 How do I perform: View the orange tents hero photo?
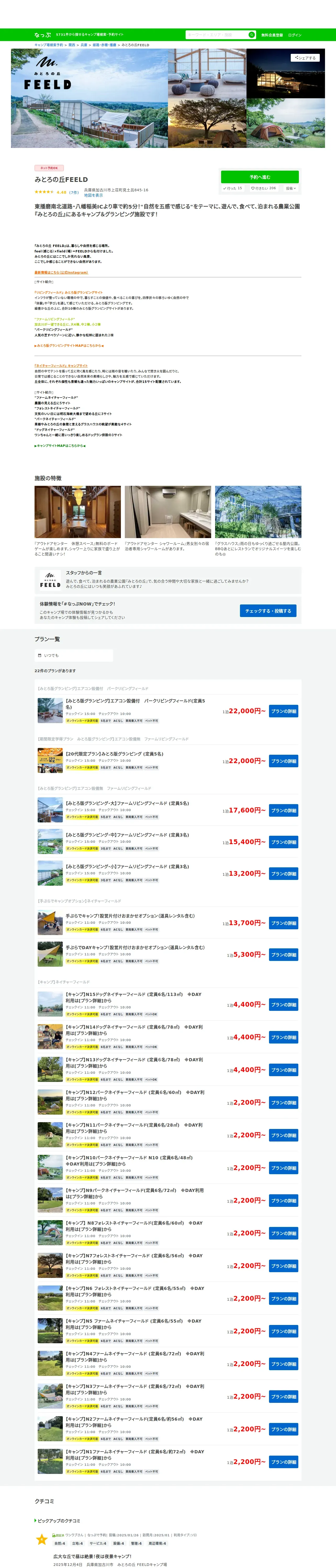[286, 123]
